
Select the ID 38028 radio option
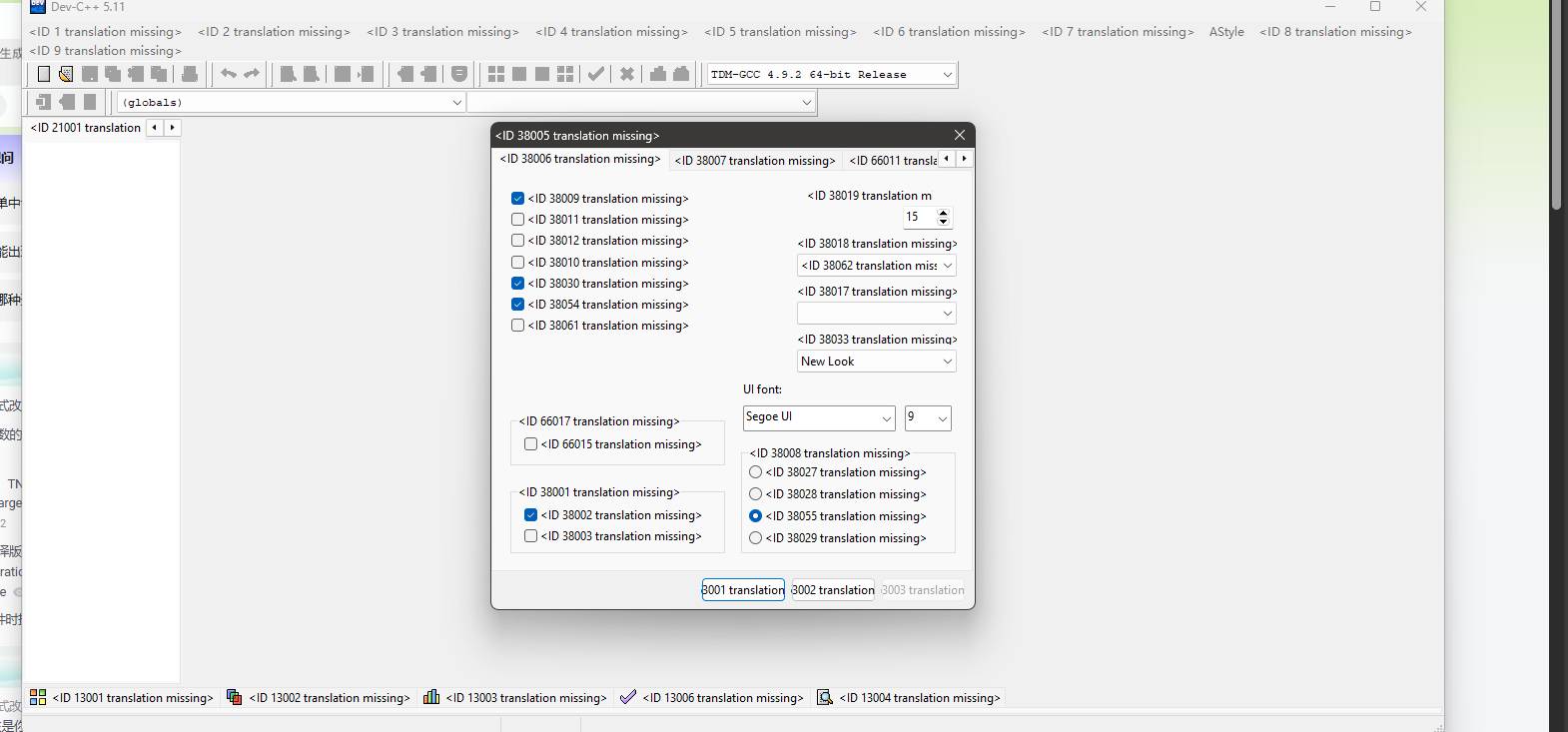[755, 494]
